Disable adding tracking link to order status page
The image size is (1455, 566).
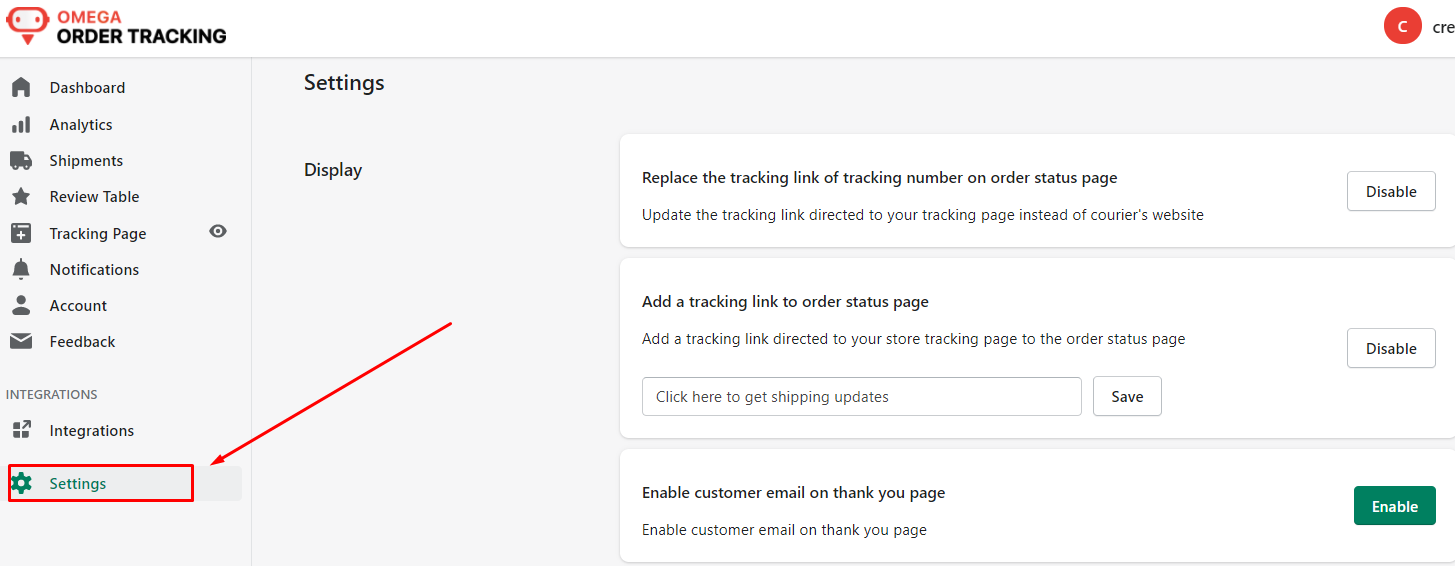click(x=1391, y=349)
